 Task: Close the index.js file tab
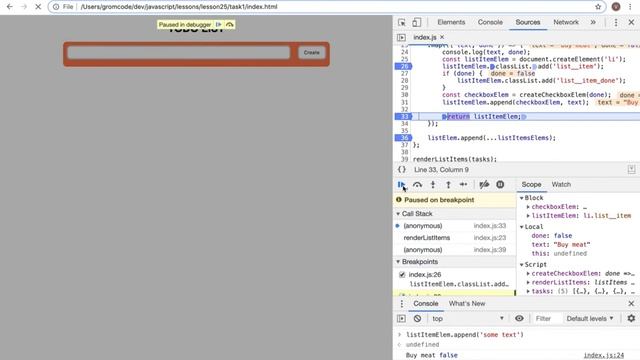pos(442,37)
